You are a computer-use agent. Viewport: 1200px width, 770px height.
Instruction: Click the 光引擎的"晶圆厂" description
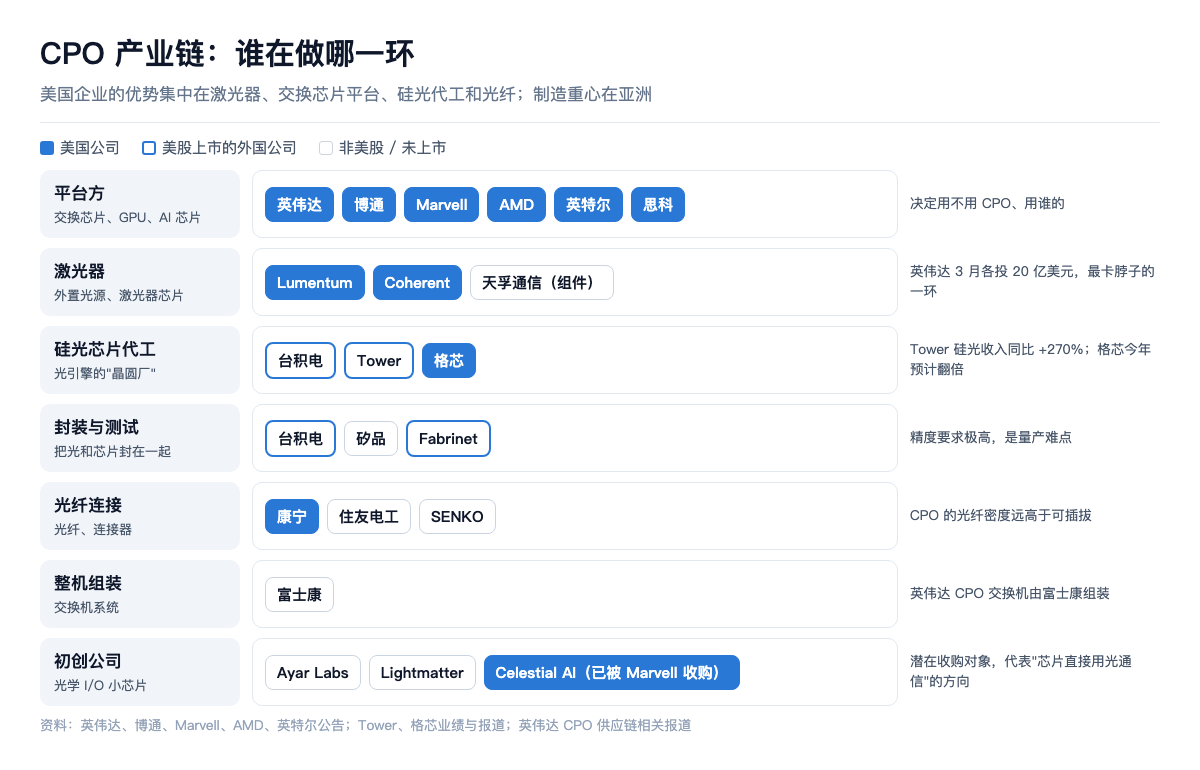point(105,374)
